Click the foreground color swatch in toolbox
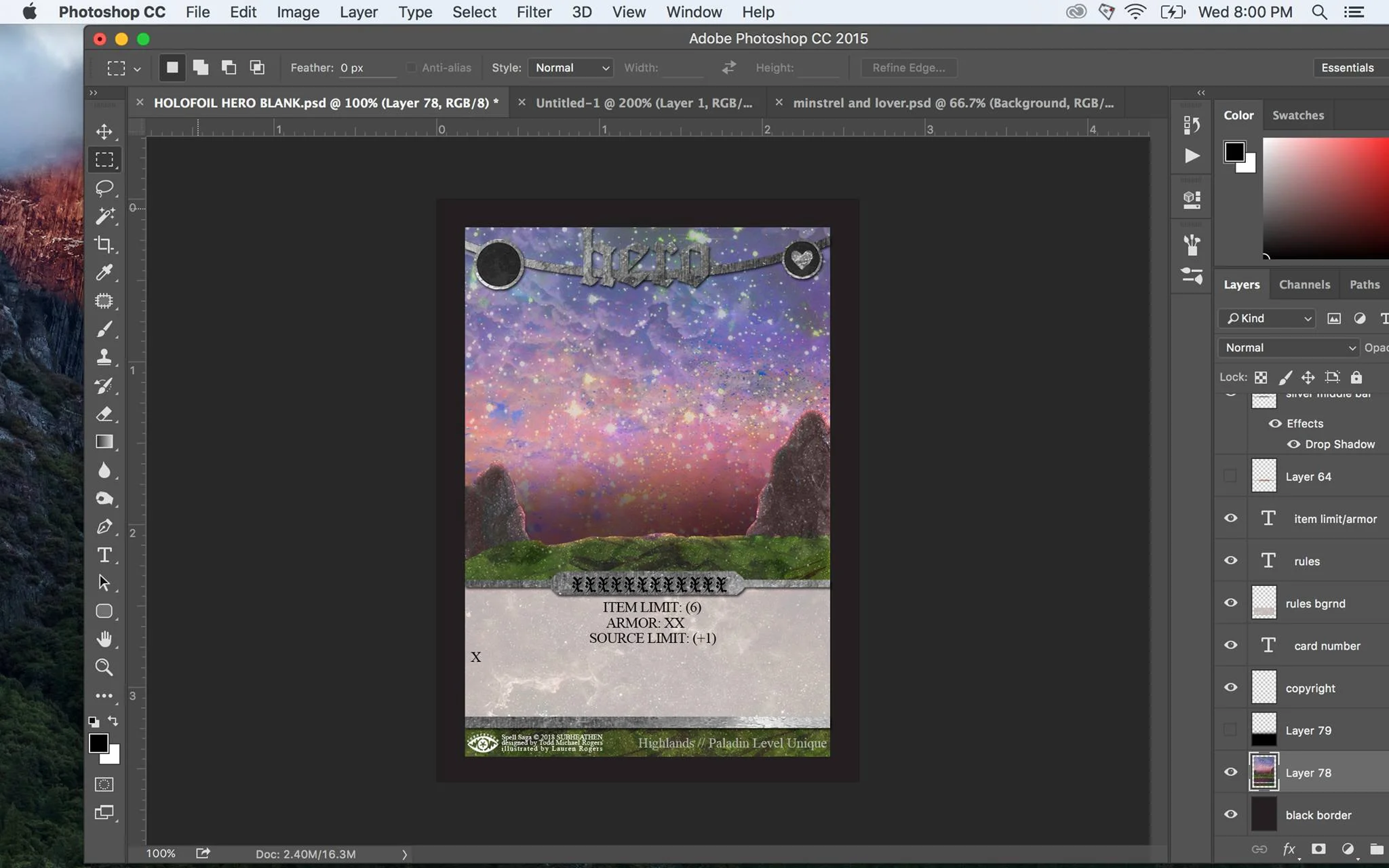The height and width of the screenshot is (868, 1389). tap(98, 743)
